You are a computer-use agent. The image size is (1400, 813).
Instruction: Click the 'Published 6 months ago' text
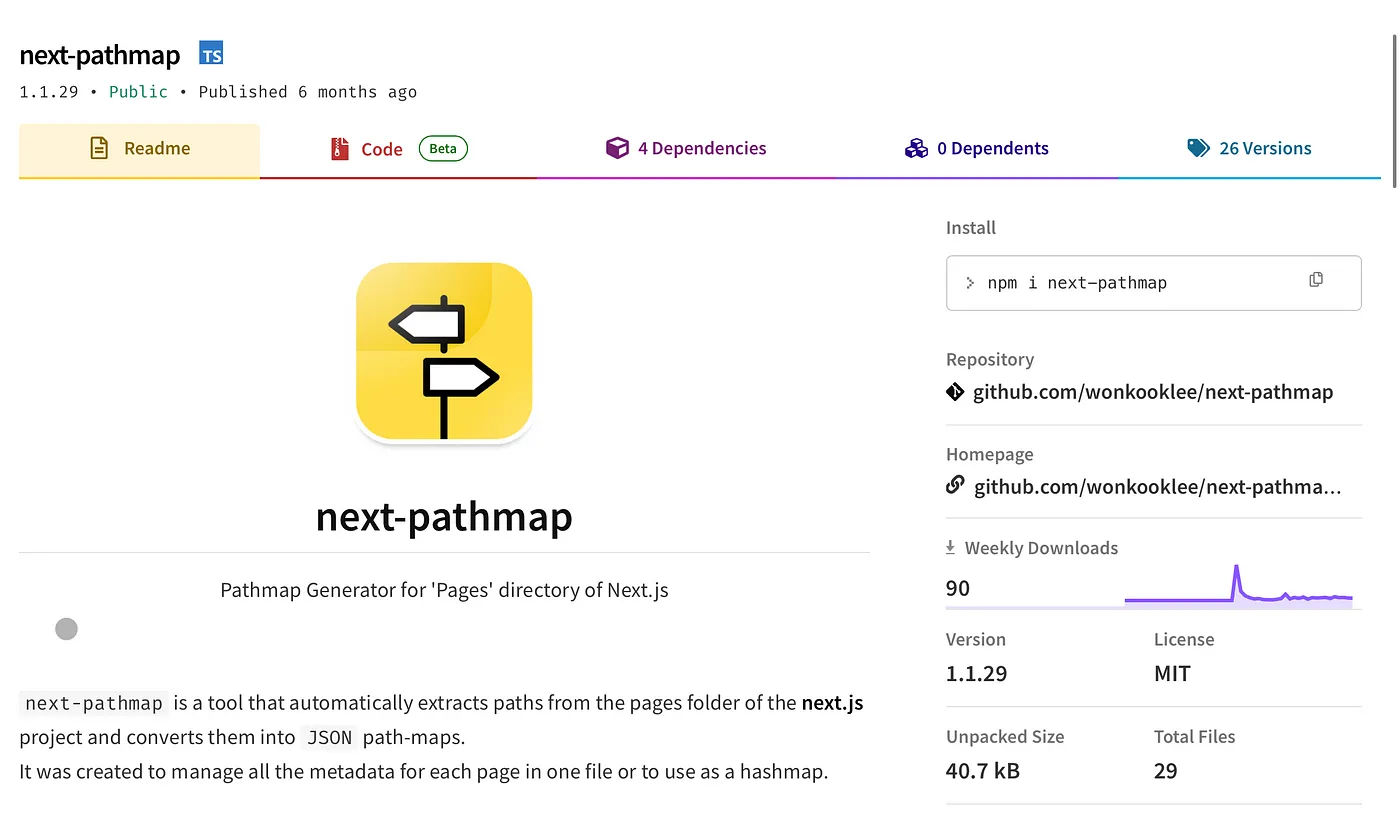click(307, 92)
